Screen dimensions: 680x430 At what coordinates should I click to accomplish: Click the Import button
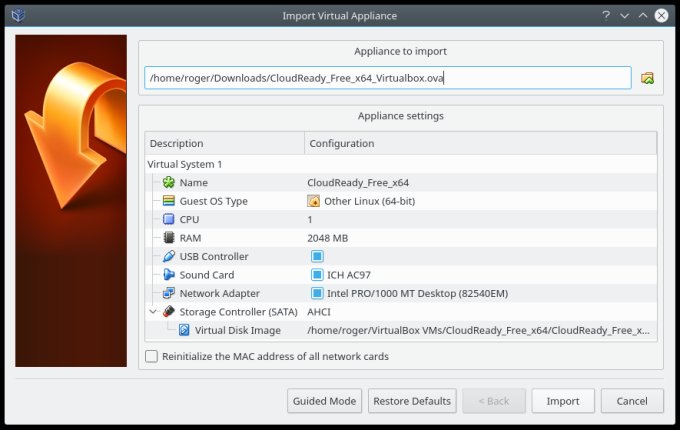click(563, 401)
